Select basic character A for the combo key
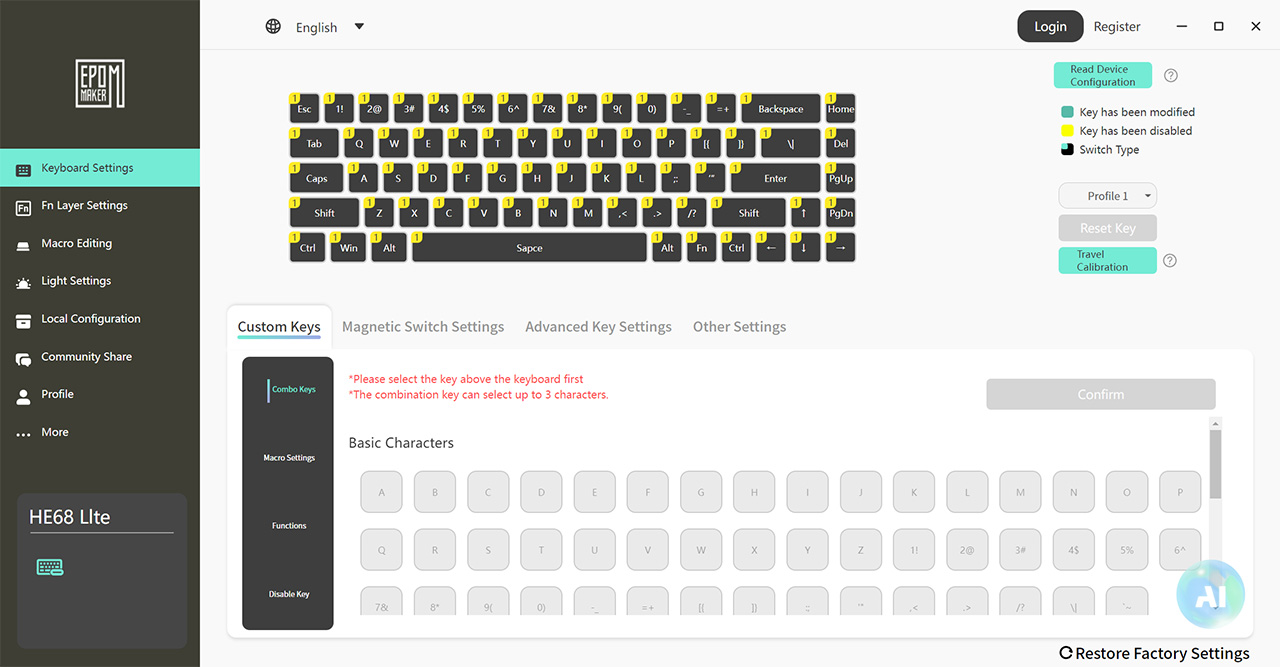This screenshot has width=1280, height=667. 381,491
